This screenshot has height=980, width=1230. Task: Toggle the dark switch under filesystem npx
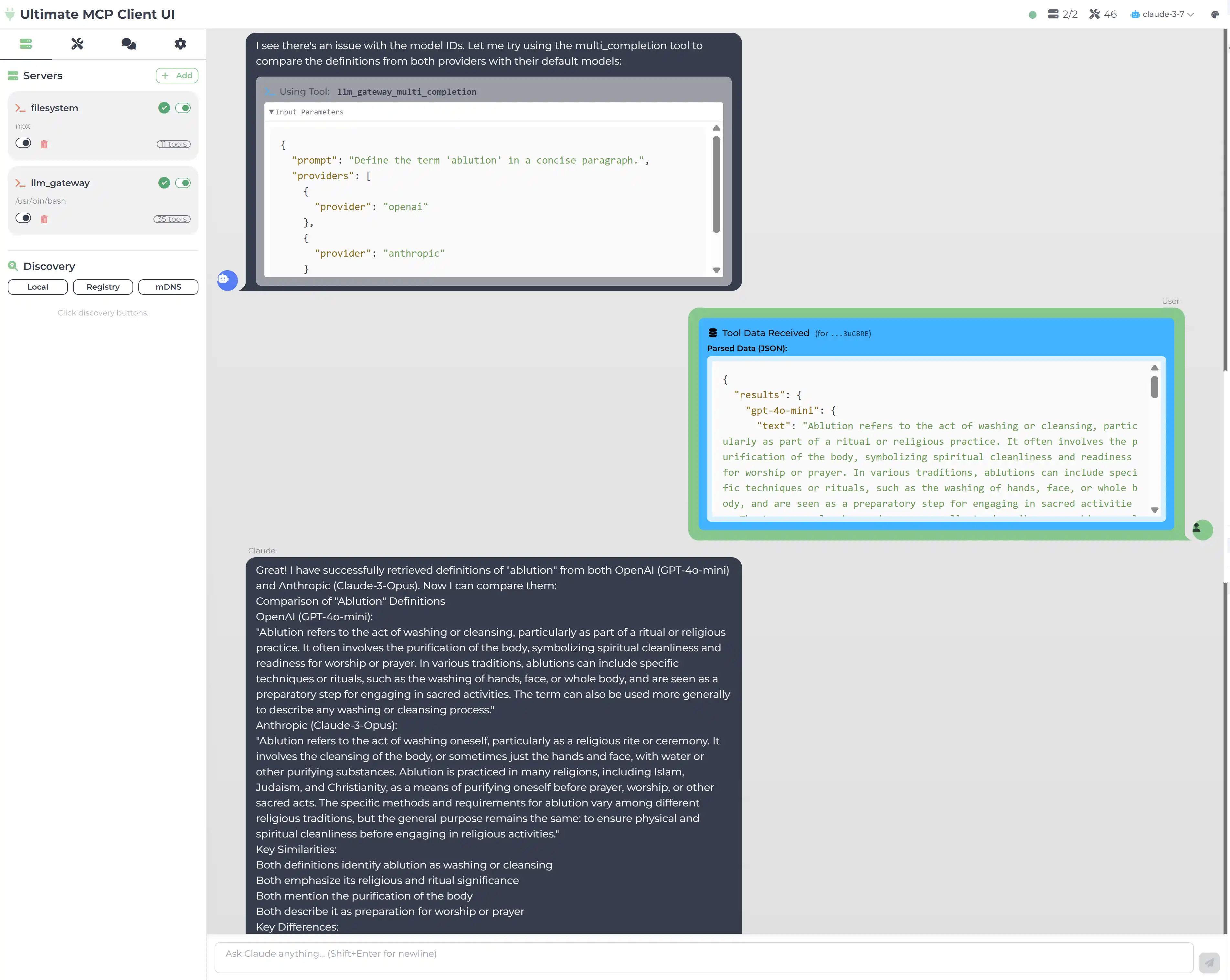(23, 143)
